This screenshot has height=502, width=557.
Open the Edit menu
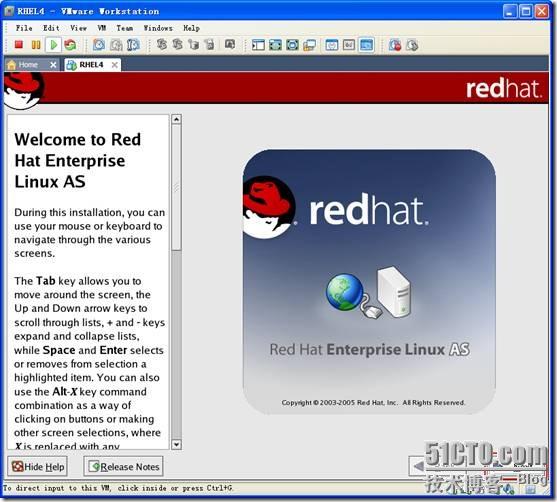coord(51,28)
